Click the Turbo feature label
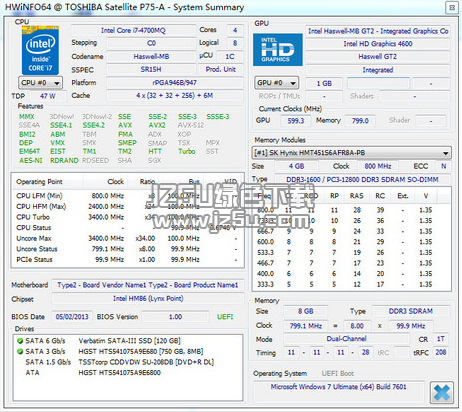462x412 pixels. click(x=187, y=151)
